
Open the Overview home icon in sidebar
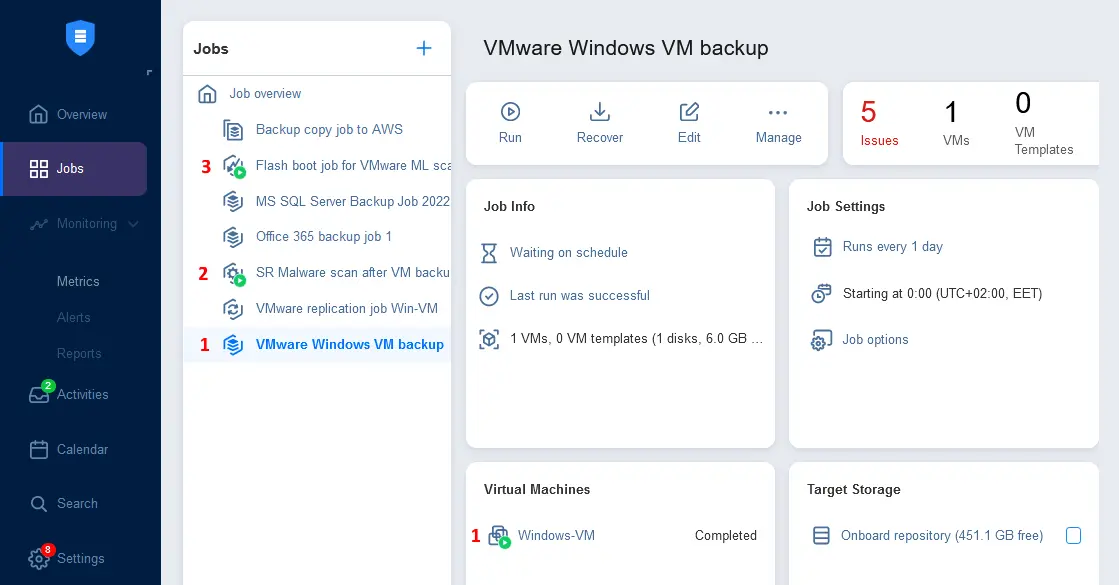click(39, 114)
